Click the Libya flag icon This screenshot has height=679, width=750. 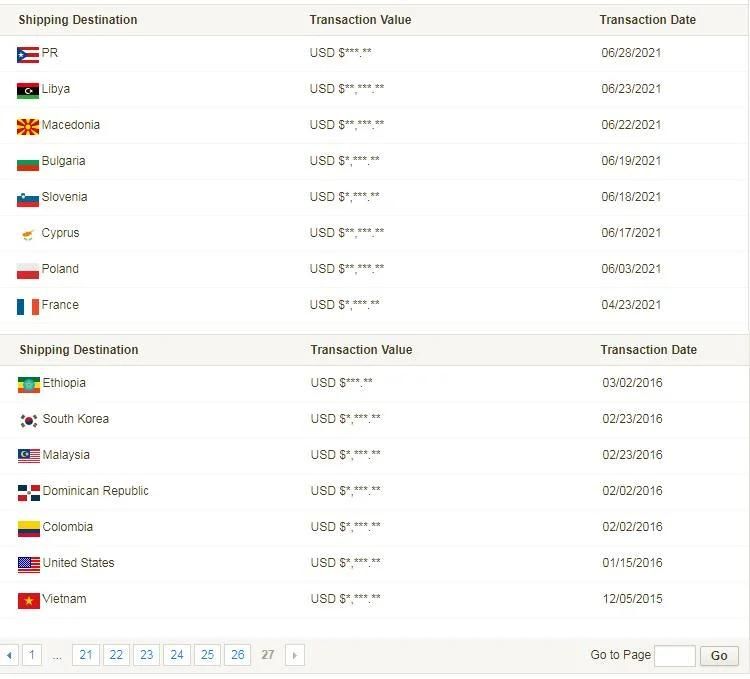28,91
